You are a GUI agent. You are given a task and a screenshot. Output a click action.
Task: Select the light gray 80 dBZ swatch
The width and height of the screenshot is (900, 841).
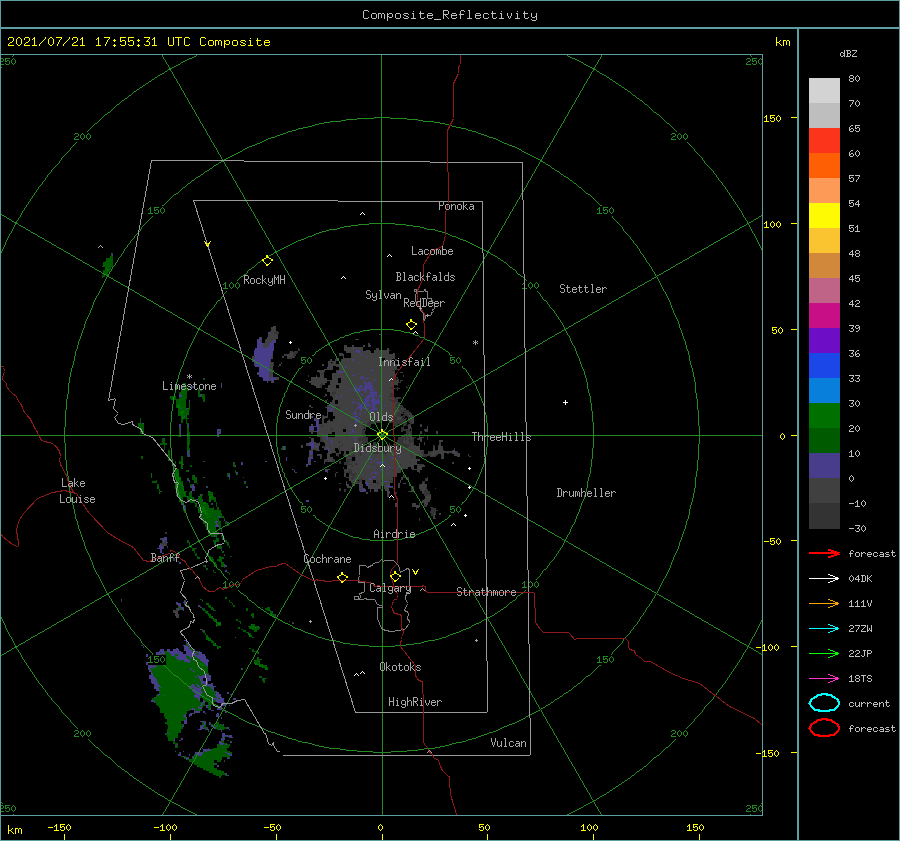point(824,91)
